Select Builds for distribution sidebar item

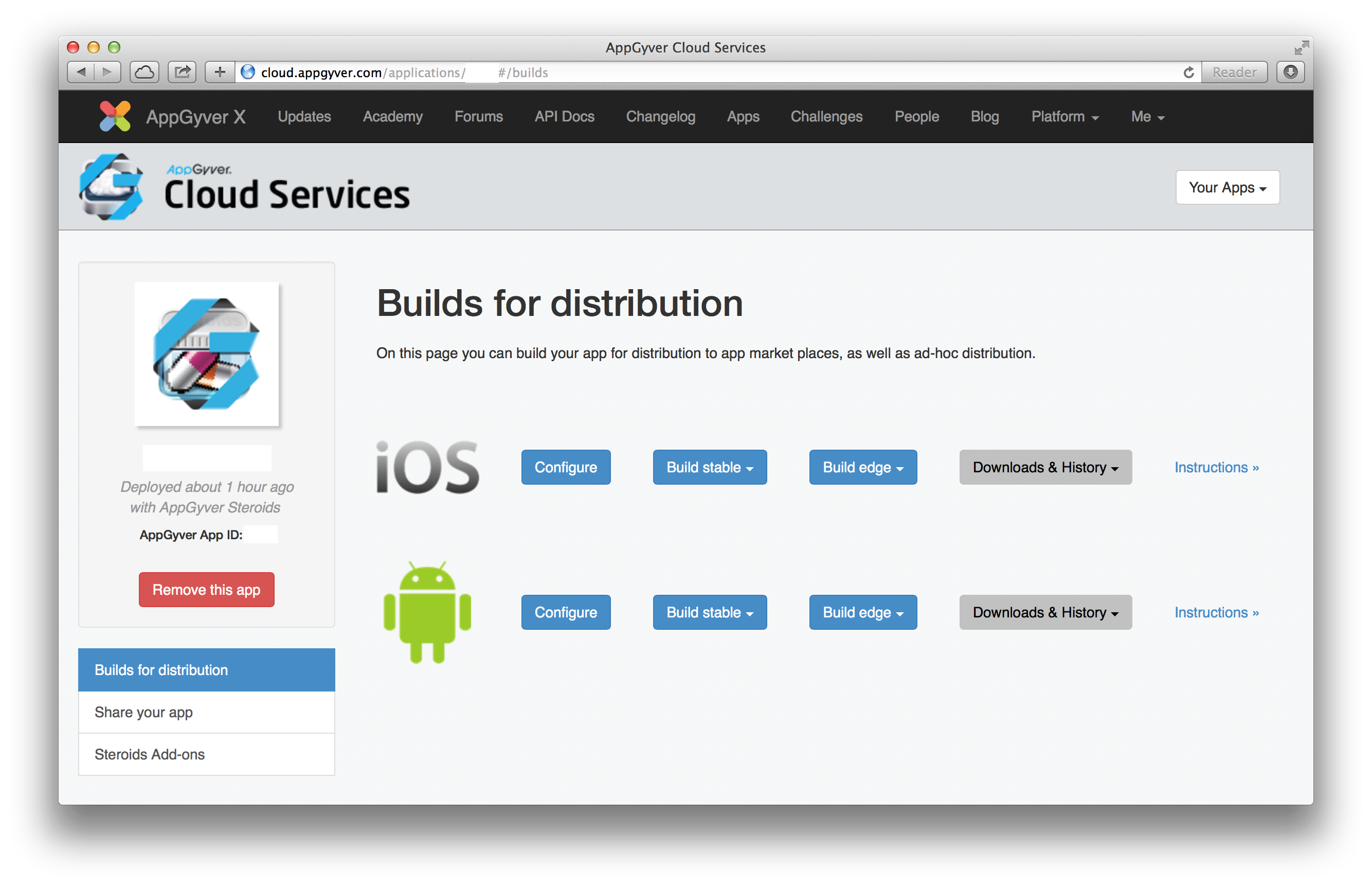[206, 670]
